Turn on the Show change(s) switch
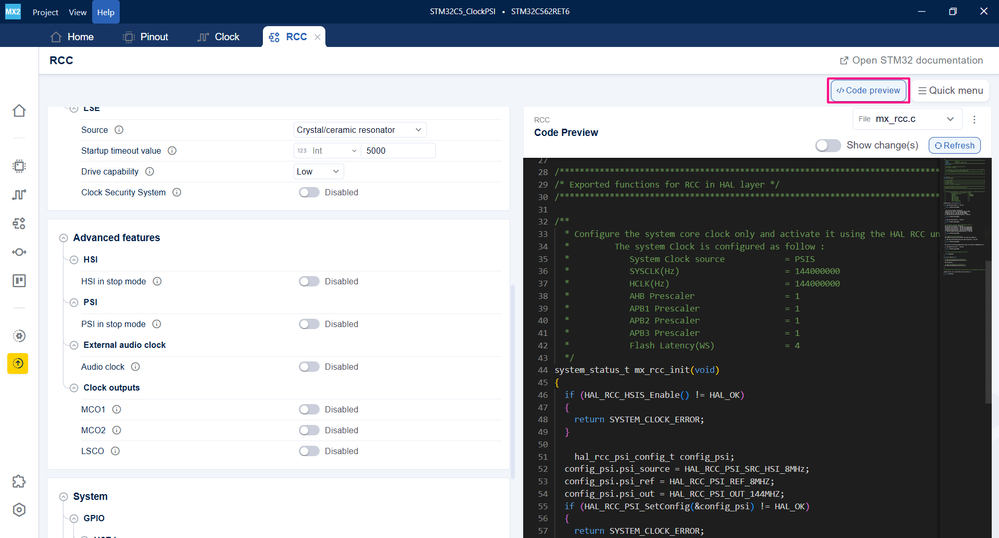Image resolution: width=999 pixels, height=538 pixels. coord(828,145)
